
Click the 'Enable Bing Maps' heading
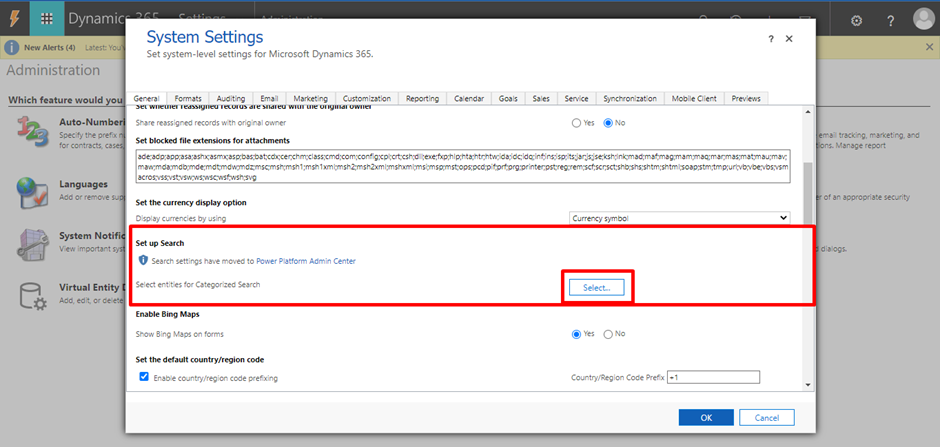pos(165,313)
